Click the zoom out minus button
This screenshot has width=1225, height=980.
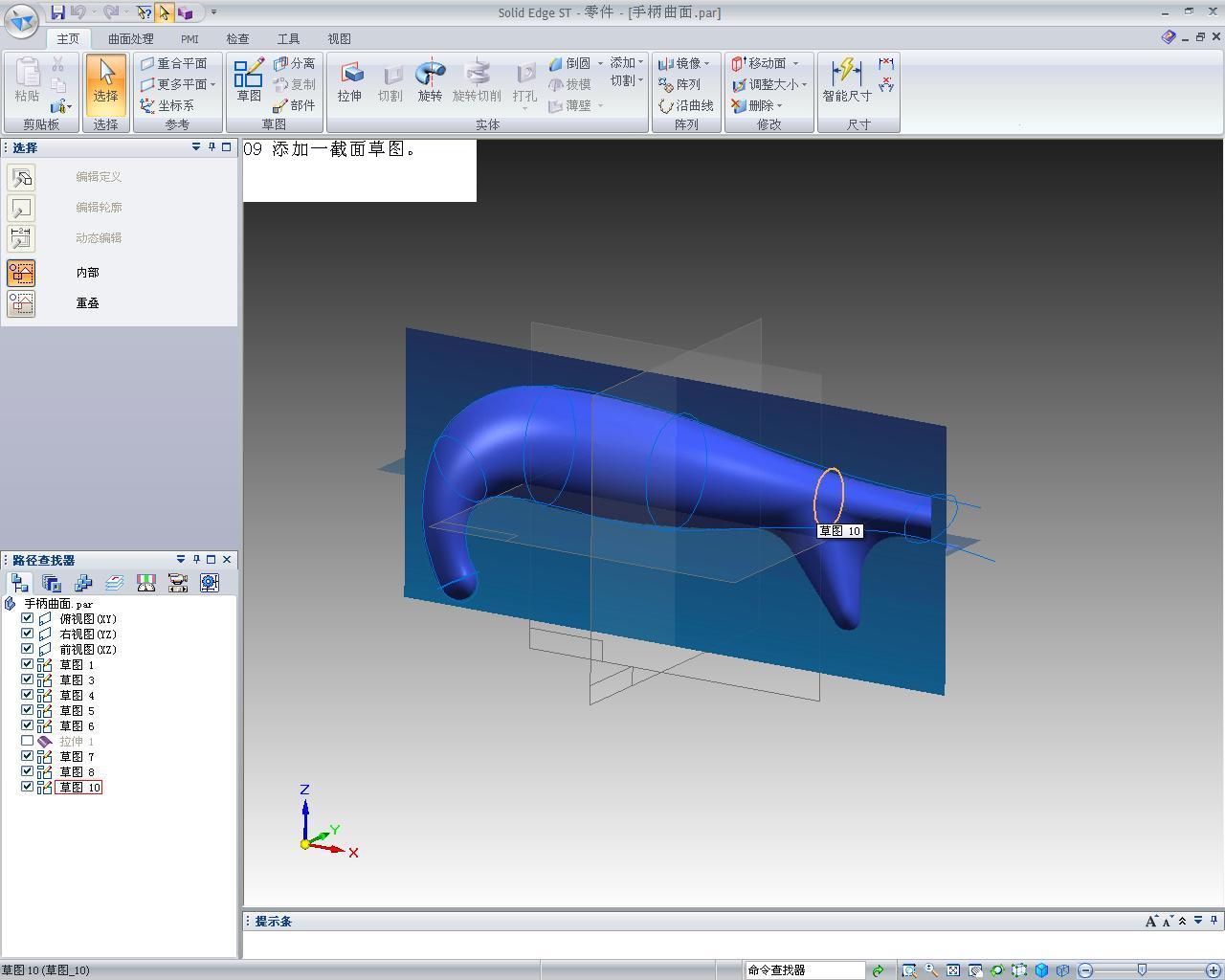1085,970
